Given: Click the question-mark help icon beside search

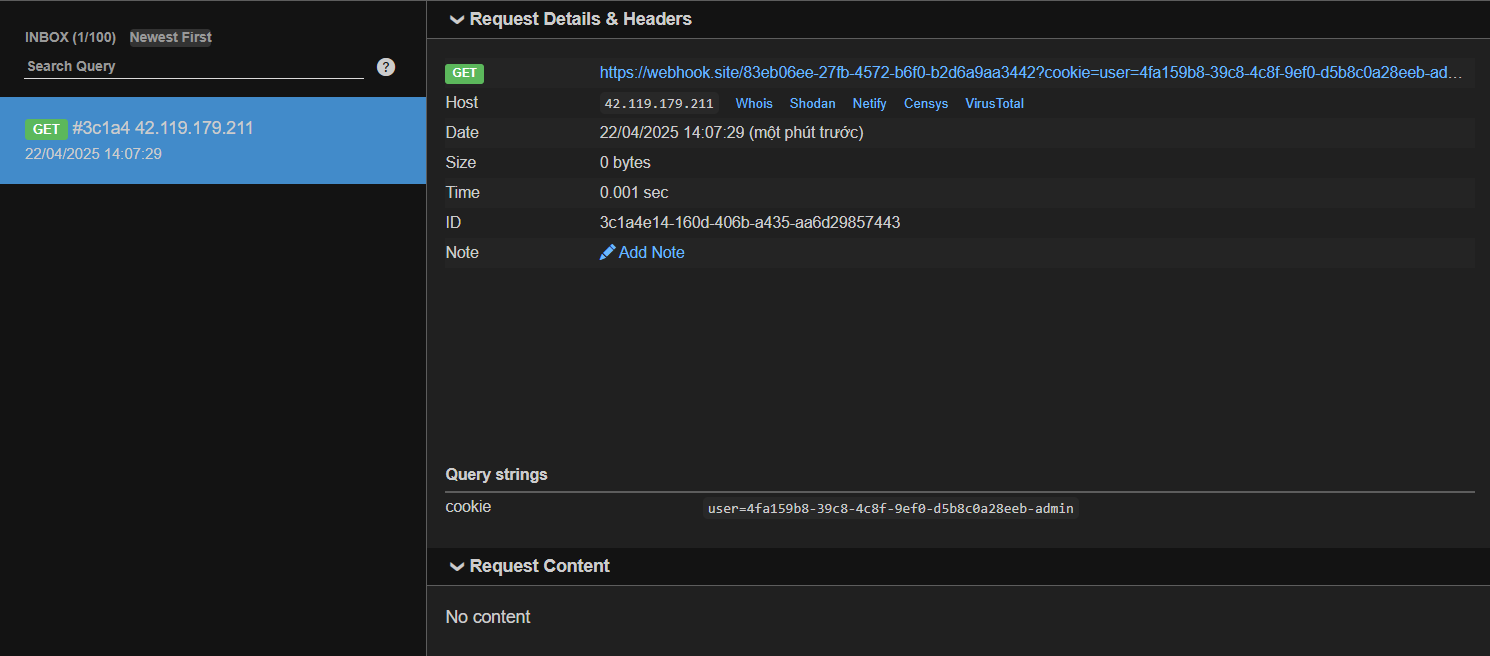Looking at the screenshot, I should tap(386, 67).
